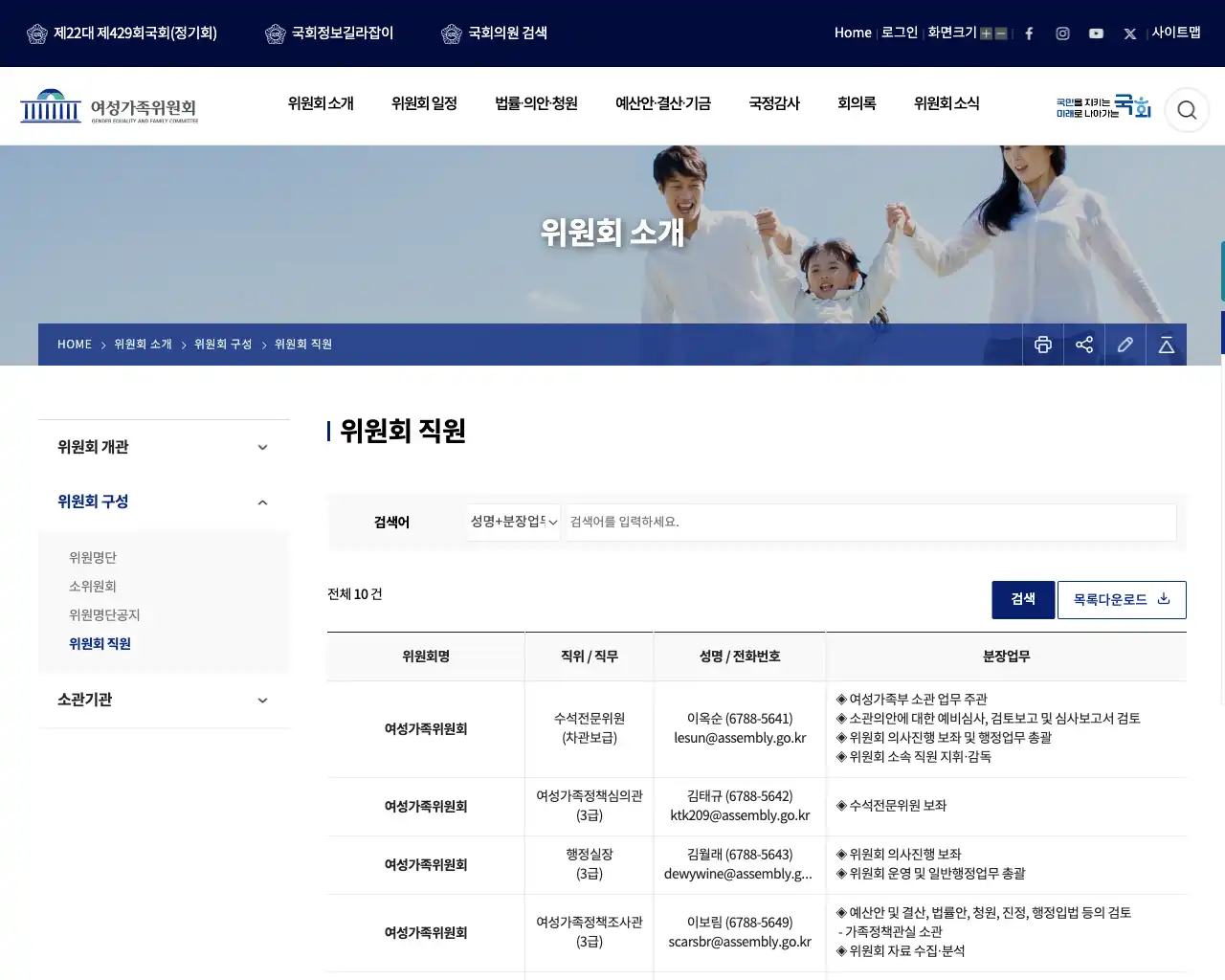1225x980 pixels.
Task: Select 위원명단공지 in the sidebar
Action: coord(104,614)
